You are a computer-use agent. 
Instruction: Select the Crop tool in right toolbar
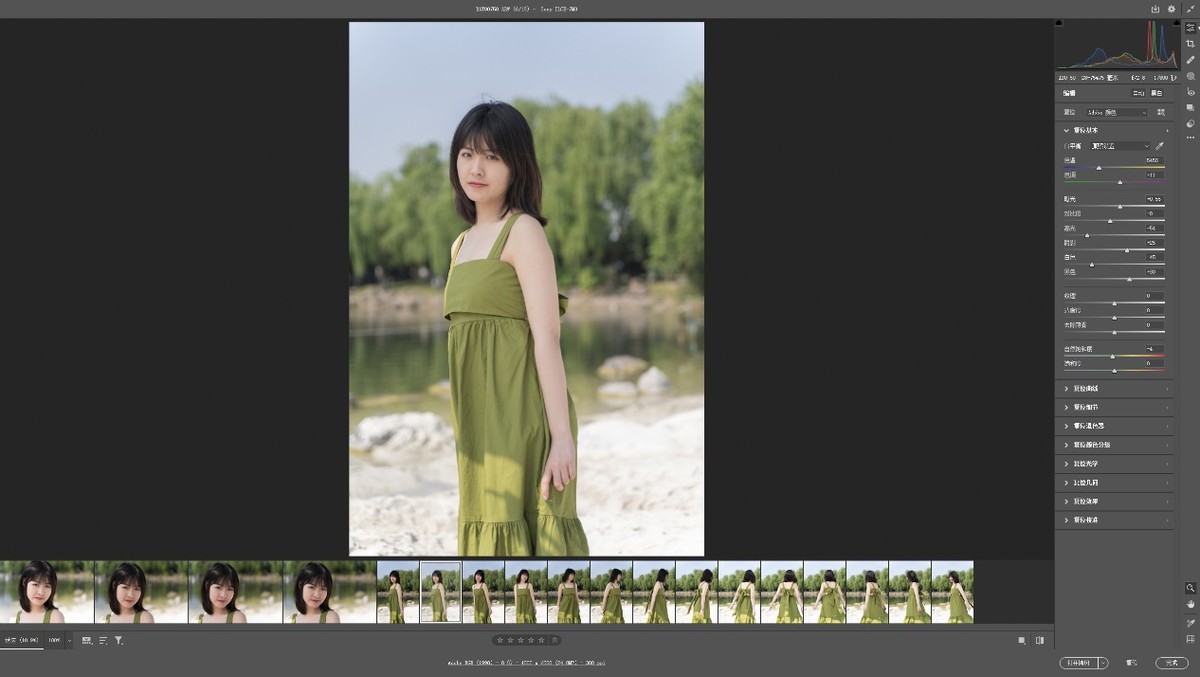[x=1190, y=44]
